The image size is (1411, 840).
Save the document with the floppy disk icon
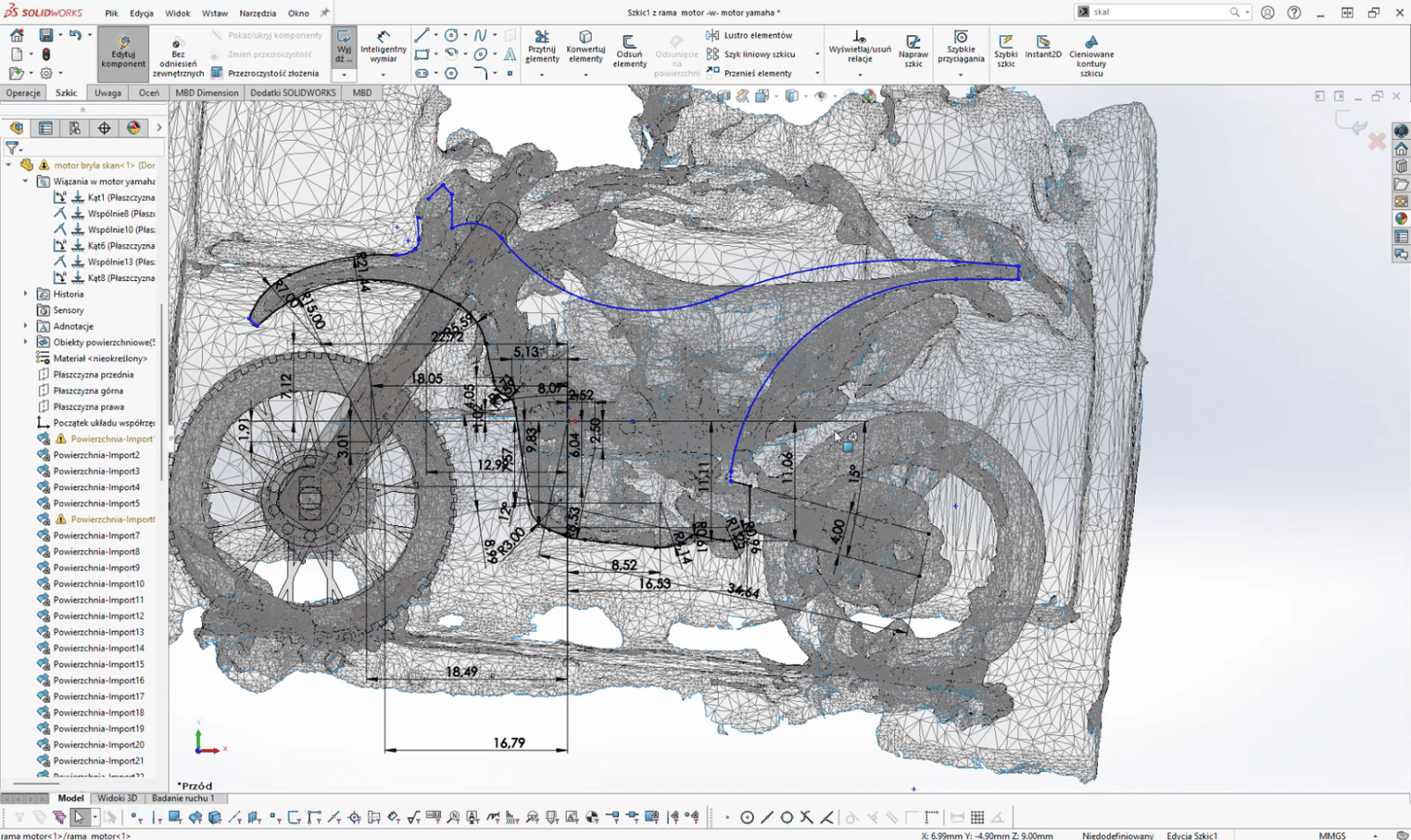coord(46,35)
